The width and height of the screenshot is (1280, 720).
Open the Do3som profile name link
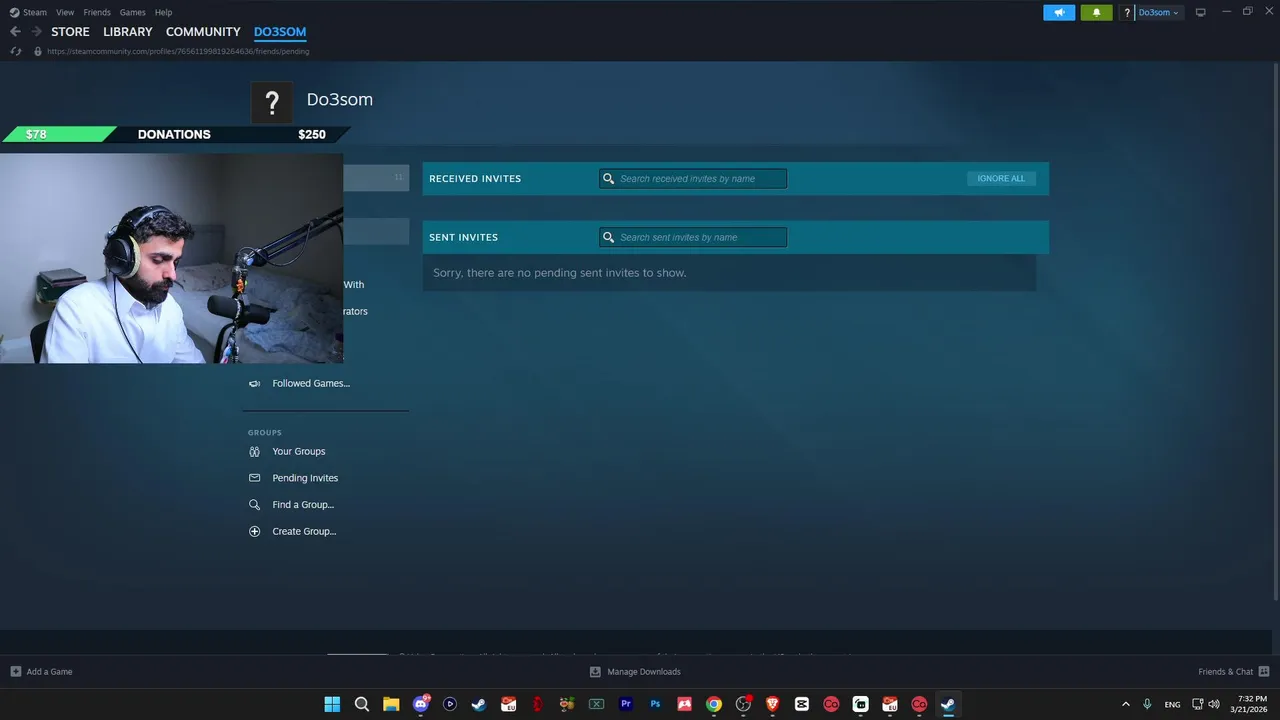point(340,99)
